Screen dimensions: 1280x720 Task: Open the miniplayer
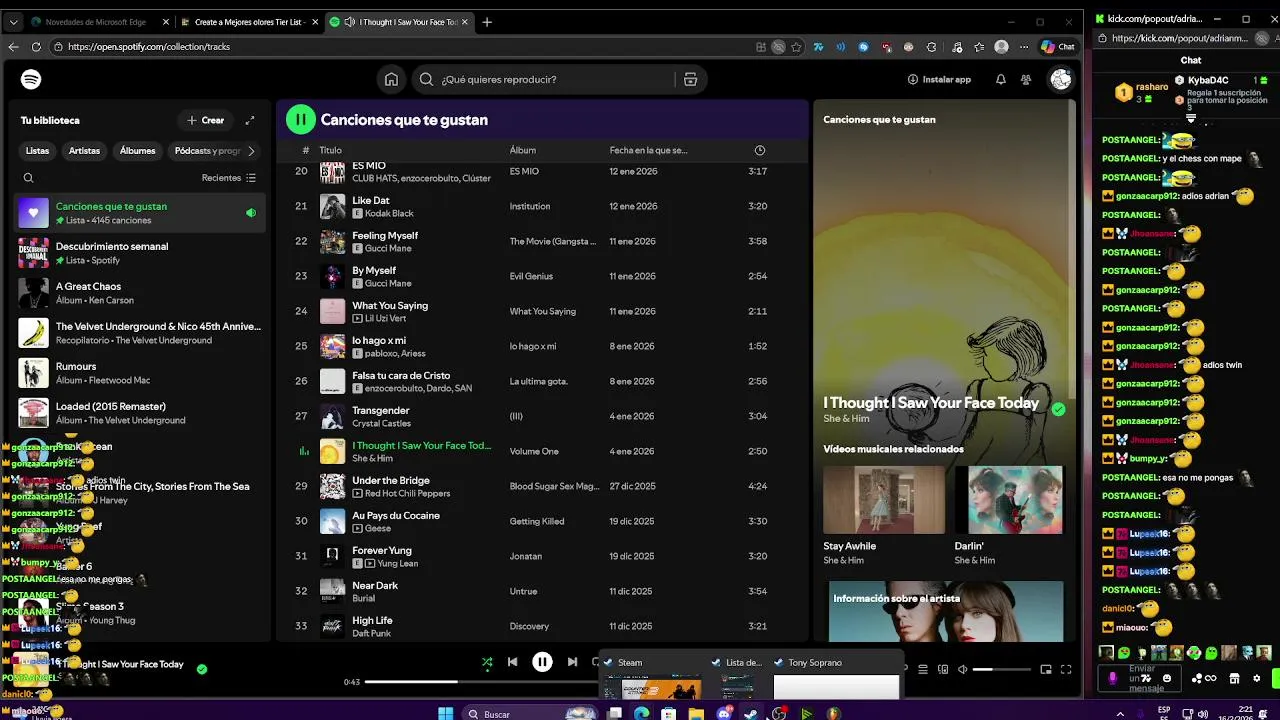click(1046, 669)
